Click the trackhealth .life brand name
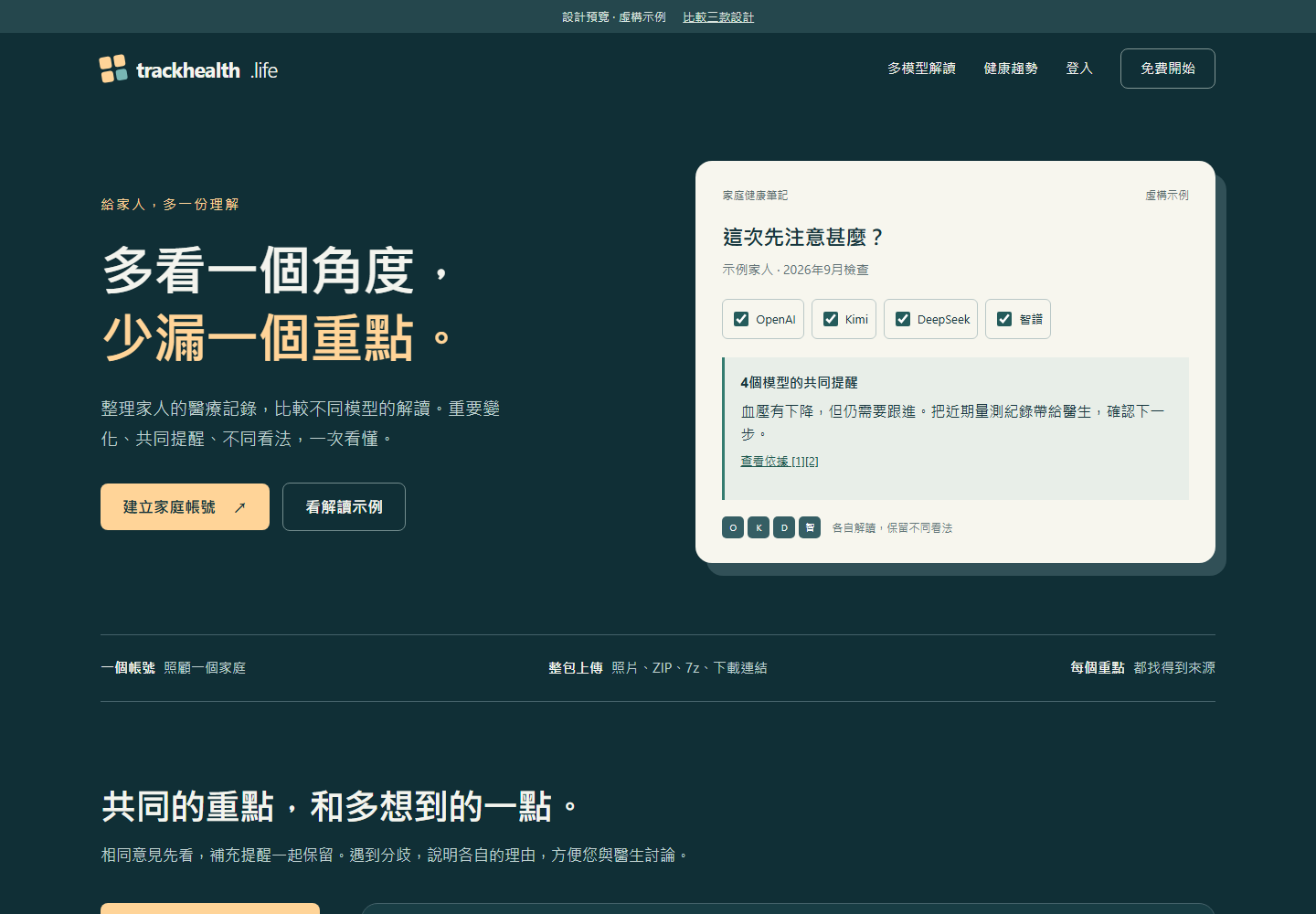 pyautogui.click(x=207, y=70)
